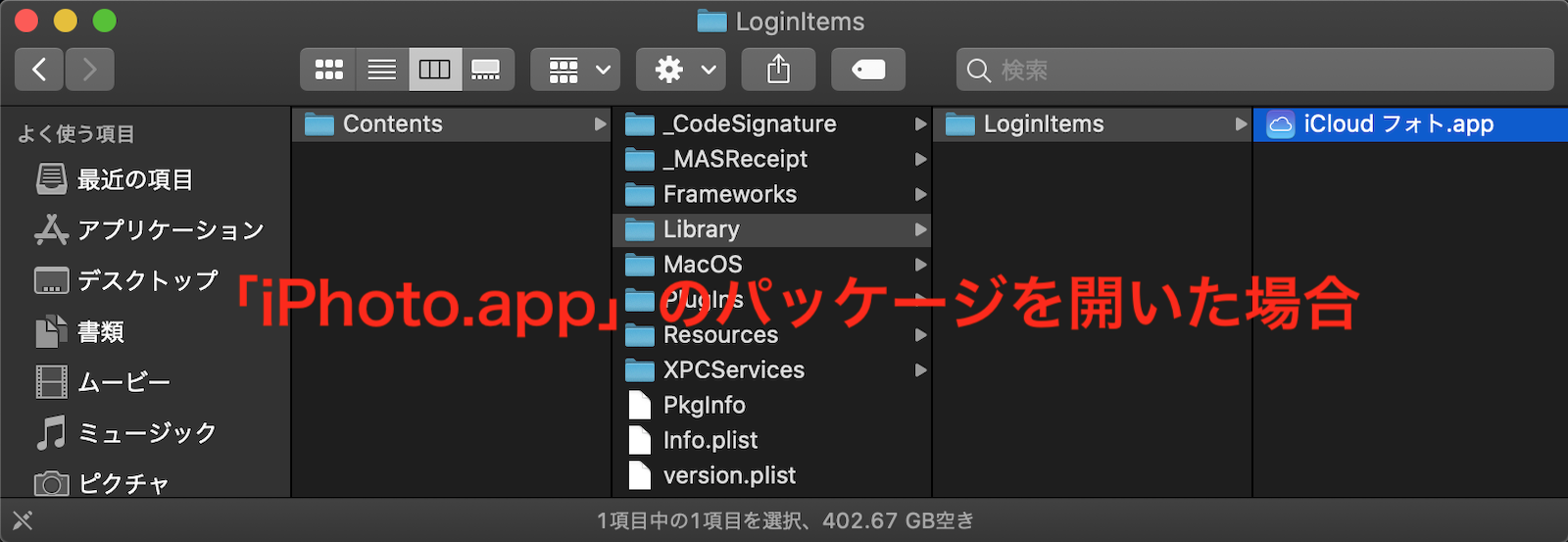Select the Library folder
The width and height of the screenshot is (1568, 542).
pyautogui.click(x=771, y=229)
